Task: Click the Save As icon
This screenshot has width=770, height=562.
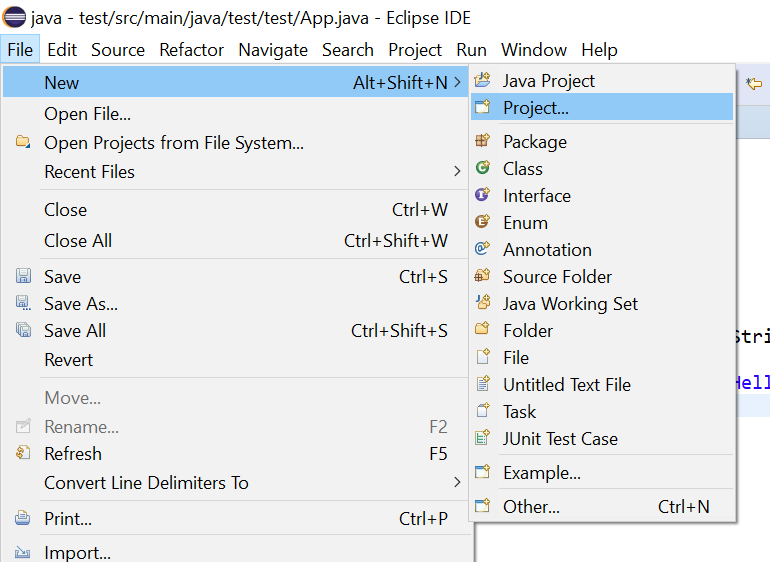Action: coord(23,303)
